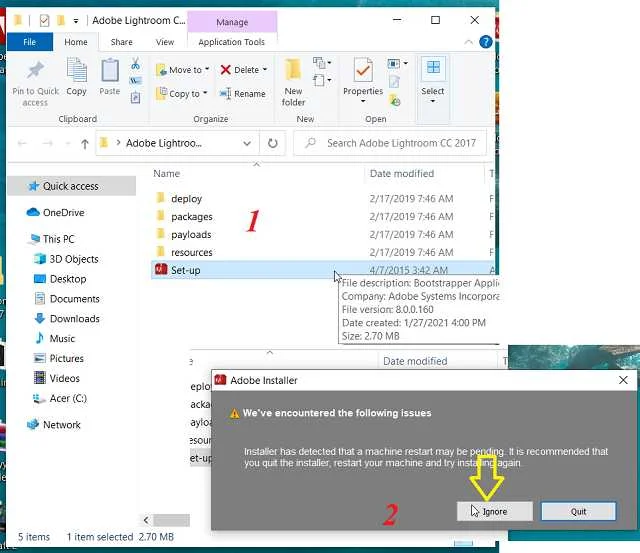The height and width of the screenshot is (553, 640).
Task: Refresh the folder with the reload icon
Action: [x=275, y=143]
